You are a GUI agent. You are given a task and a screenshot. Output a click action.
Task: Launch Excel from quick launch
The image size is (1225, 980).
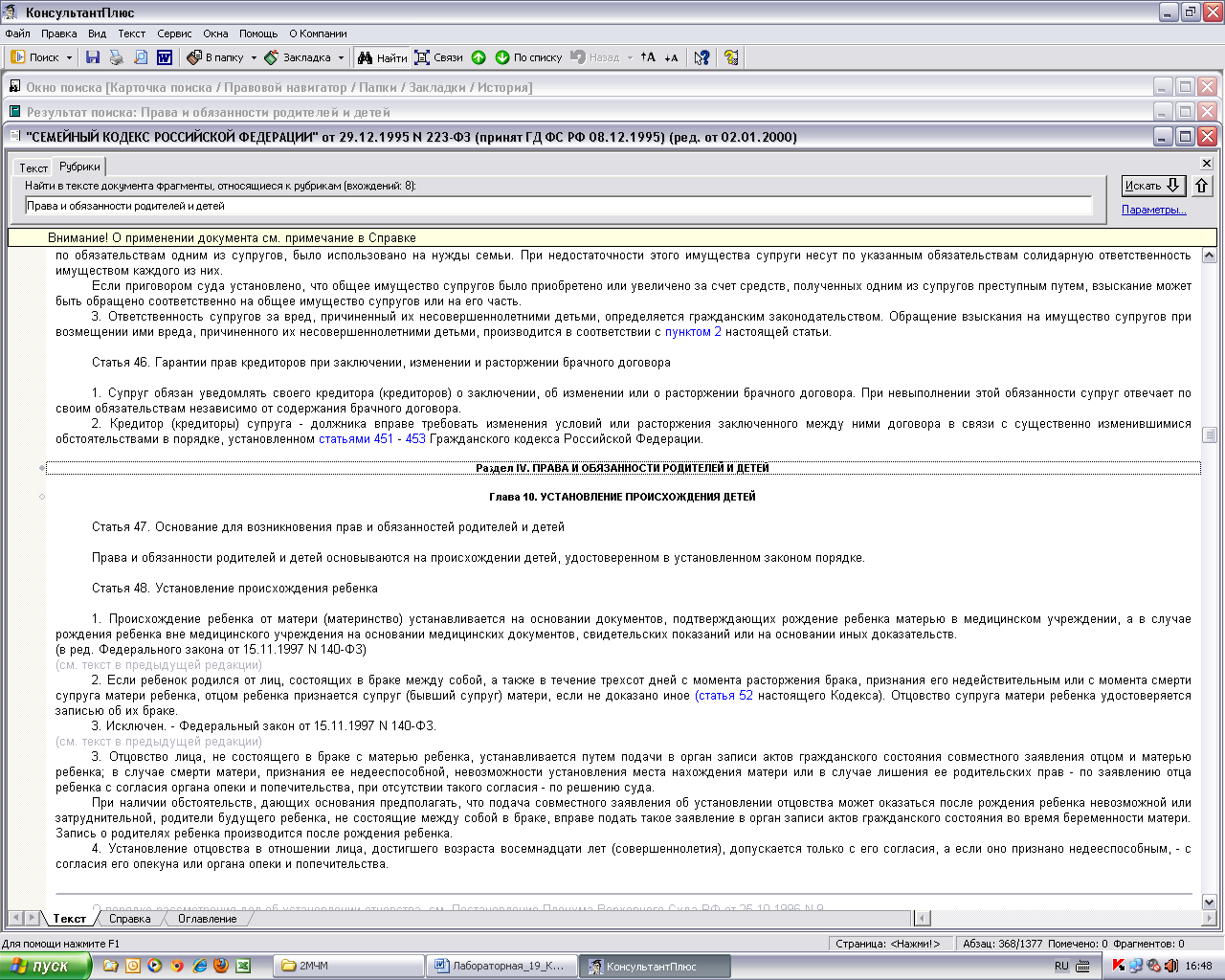point(243,966)
